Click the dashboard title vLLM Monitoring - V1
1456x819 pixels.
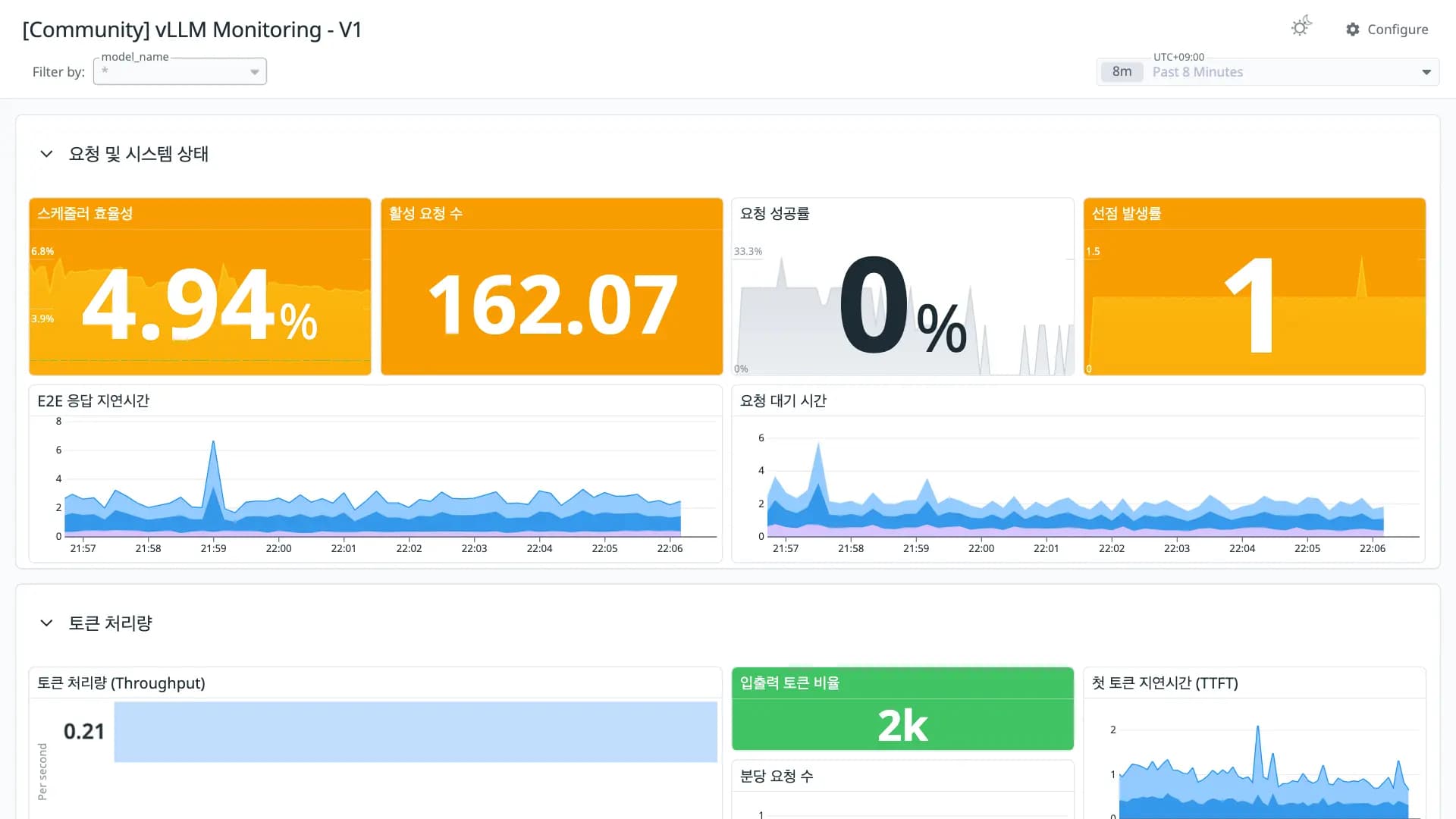pyautogui.click(x=193, y=30)
